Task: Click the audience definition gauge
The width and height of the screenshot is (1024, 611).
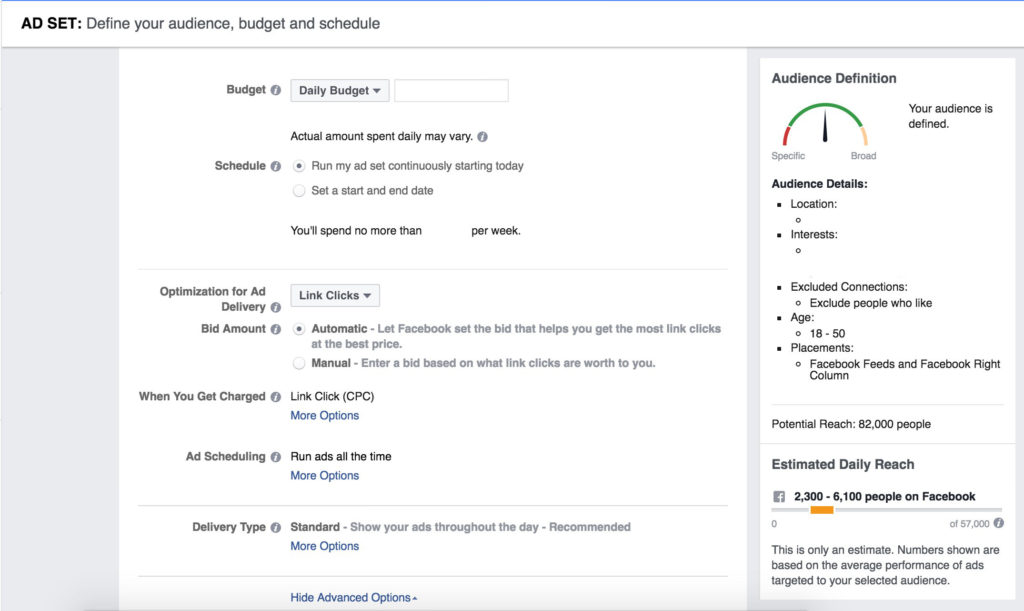Action: [x=825, y=124]
